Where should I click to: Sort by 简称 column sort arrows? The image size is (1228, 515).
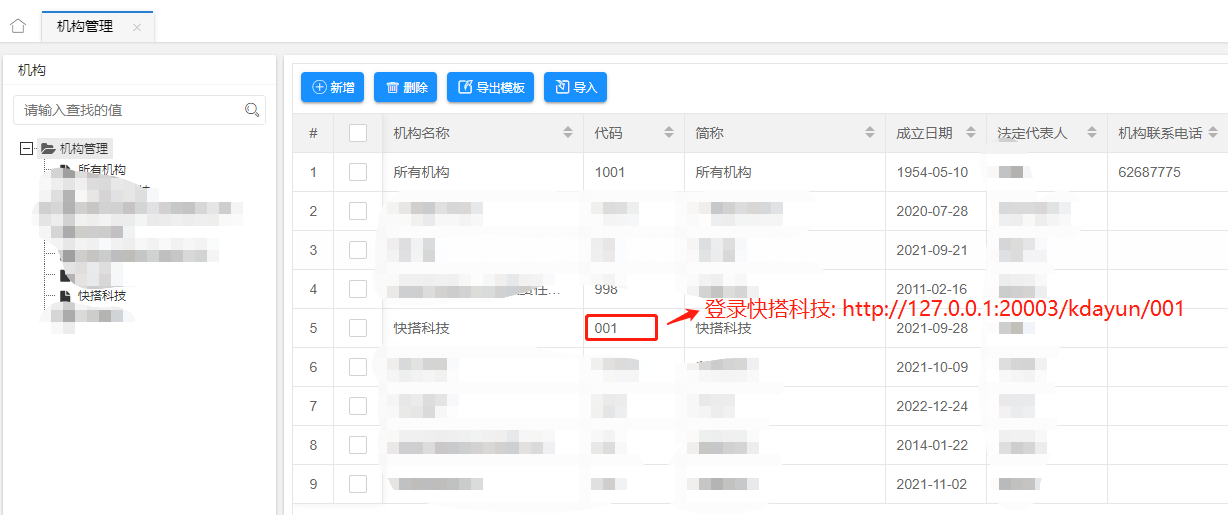coord(870,133)
